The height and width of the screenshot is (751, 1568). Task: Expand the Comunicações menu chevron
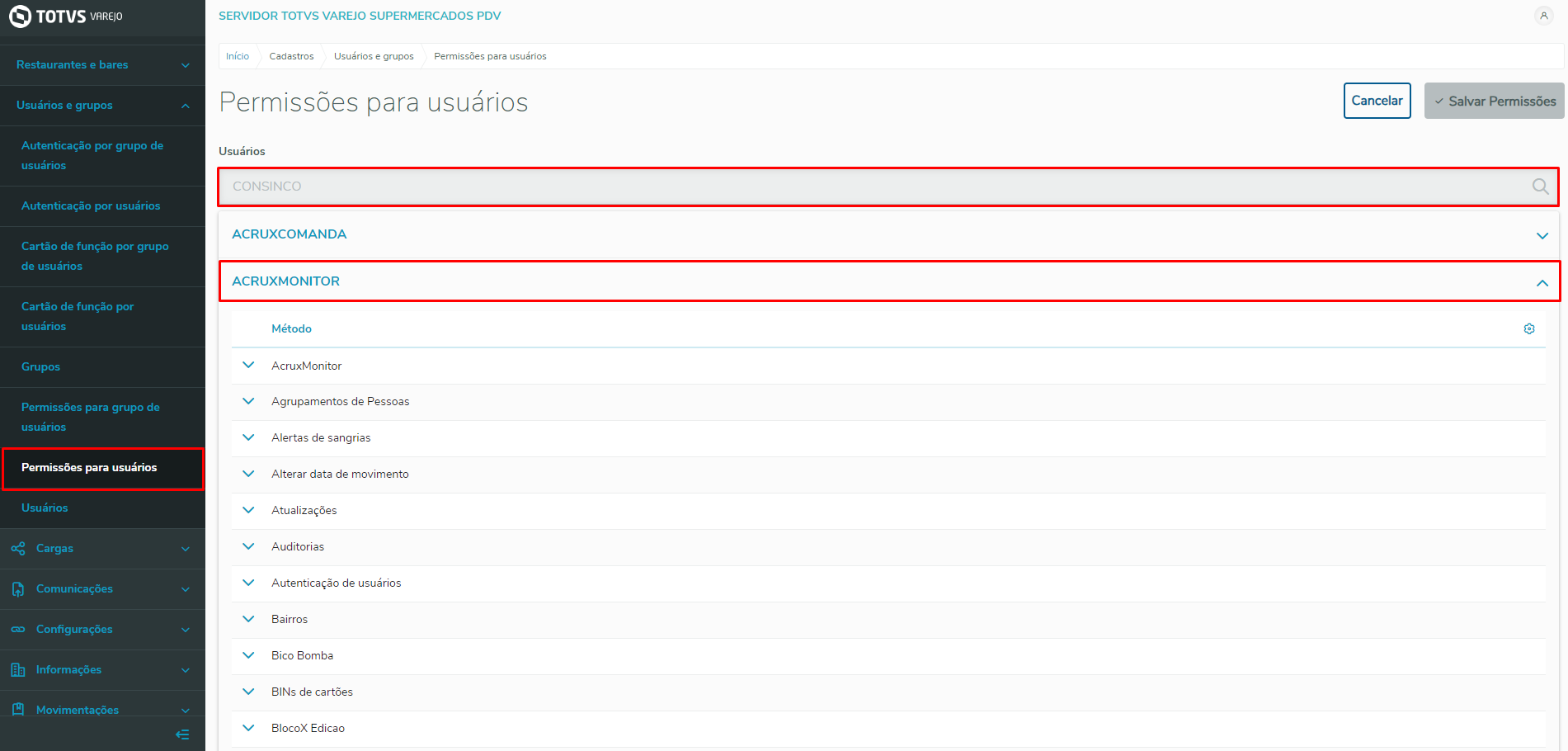186,589
